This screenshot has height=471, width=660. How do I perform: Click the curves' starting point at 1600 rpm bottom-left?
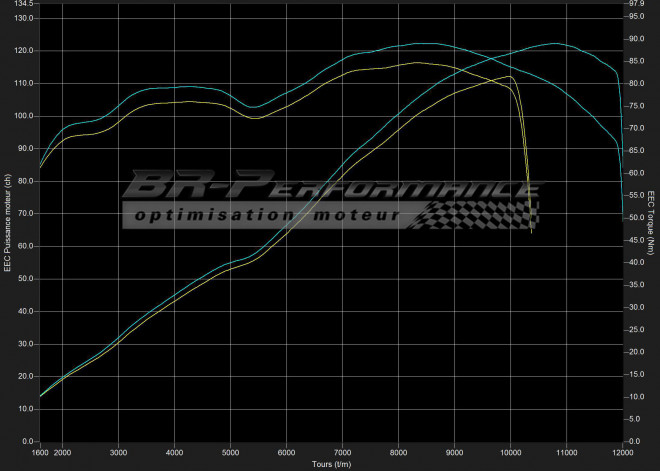[41, 396]
